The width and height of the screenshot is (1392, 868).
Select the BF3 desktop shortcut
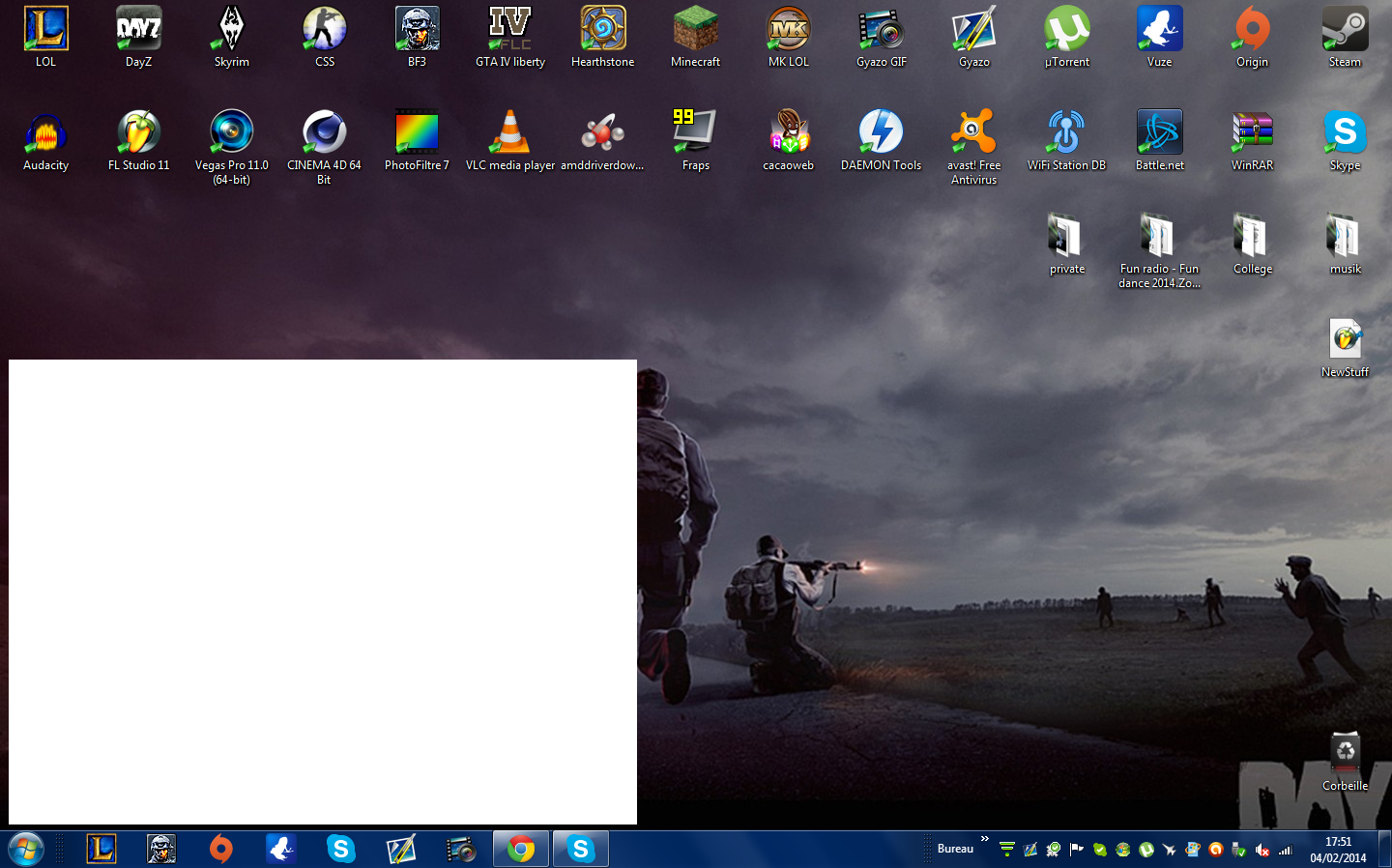pos(418,38)
